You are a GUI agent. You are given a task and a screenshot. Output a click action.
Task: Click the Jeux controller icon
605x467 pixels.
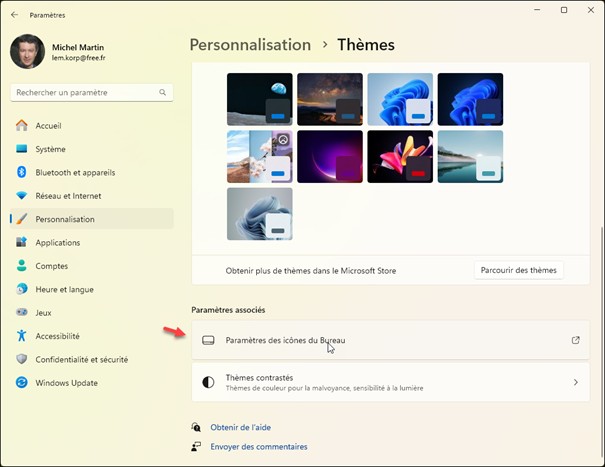pyautogui.click(x=22, y=312)
